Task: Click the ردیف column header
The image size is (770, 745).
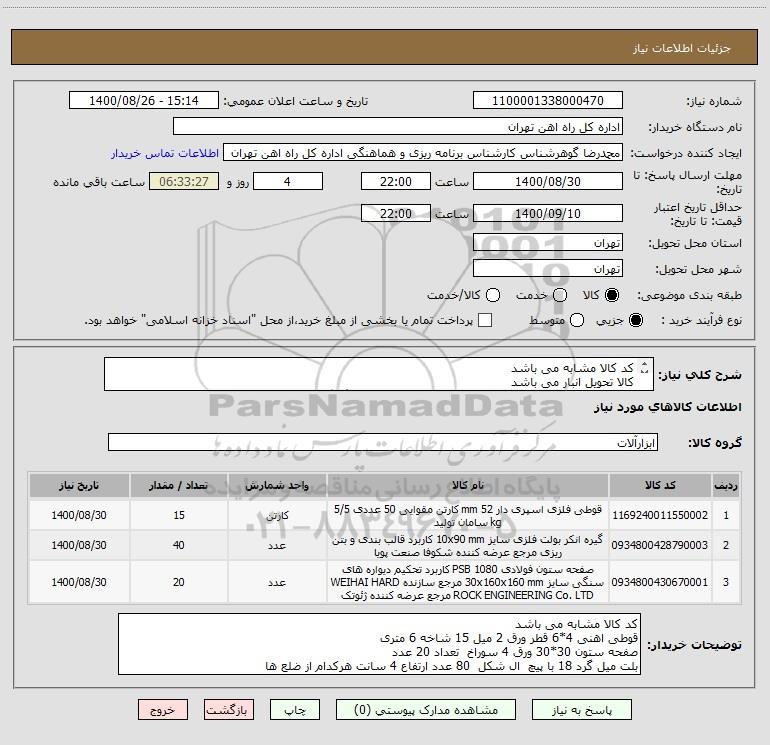Action: (726, 486)
